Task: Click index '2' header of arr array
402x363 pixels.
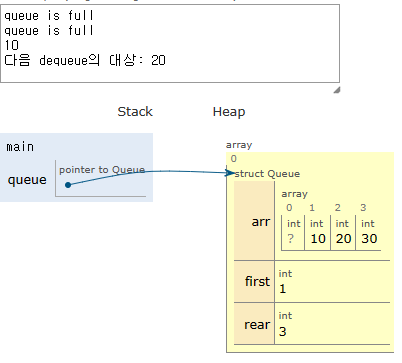Action: pyautogui.click(x=338, y=208)
